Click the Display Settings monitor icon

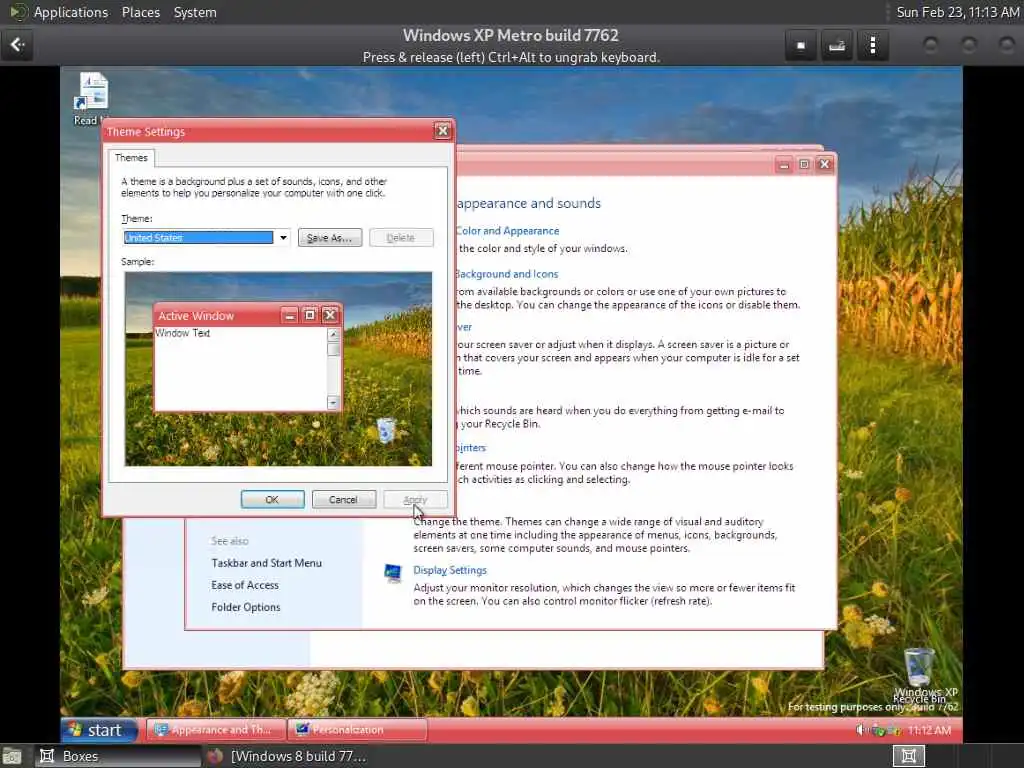click(392, 573)
